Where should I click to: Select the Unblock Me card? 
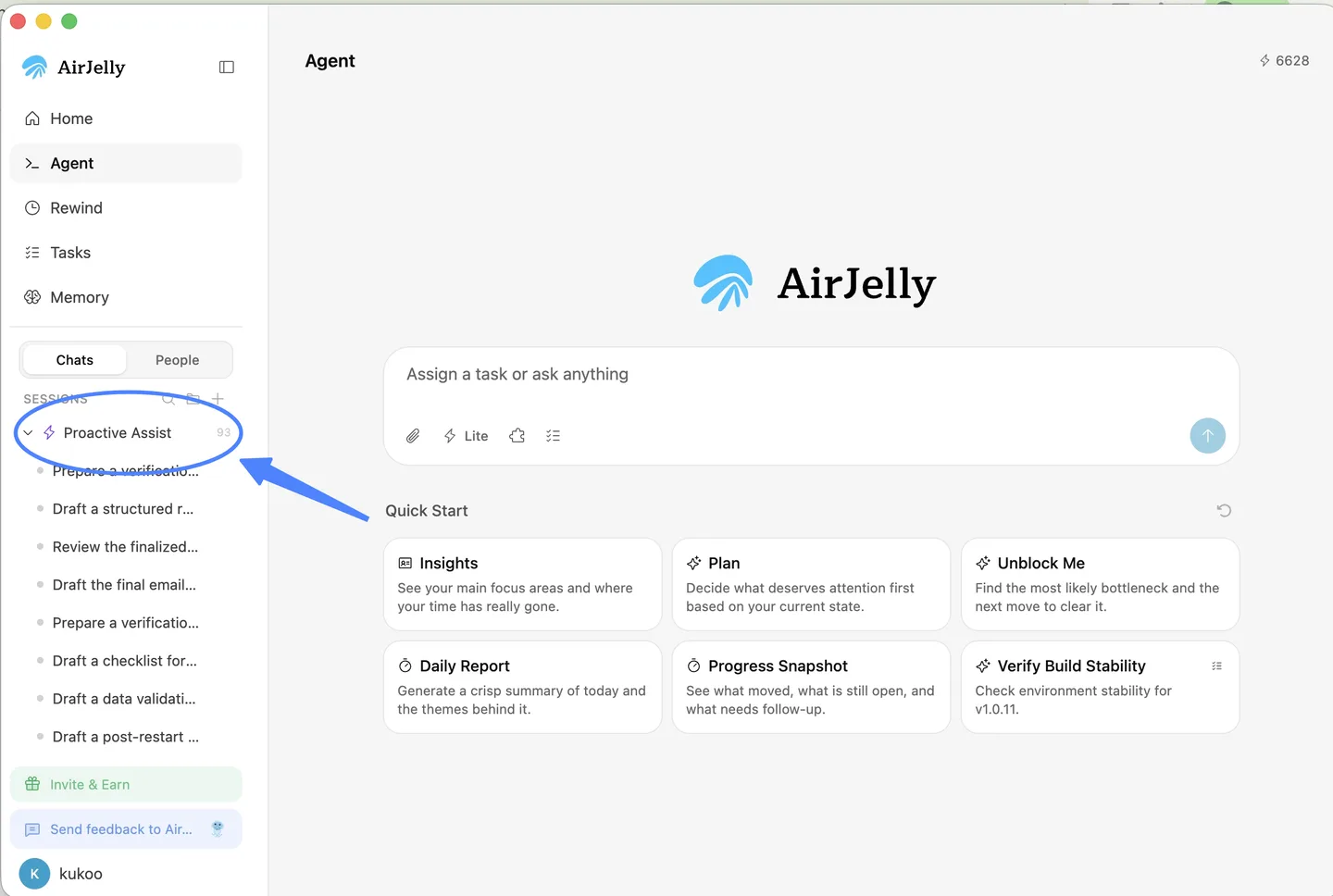1100,584
